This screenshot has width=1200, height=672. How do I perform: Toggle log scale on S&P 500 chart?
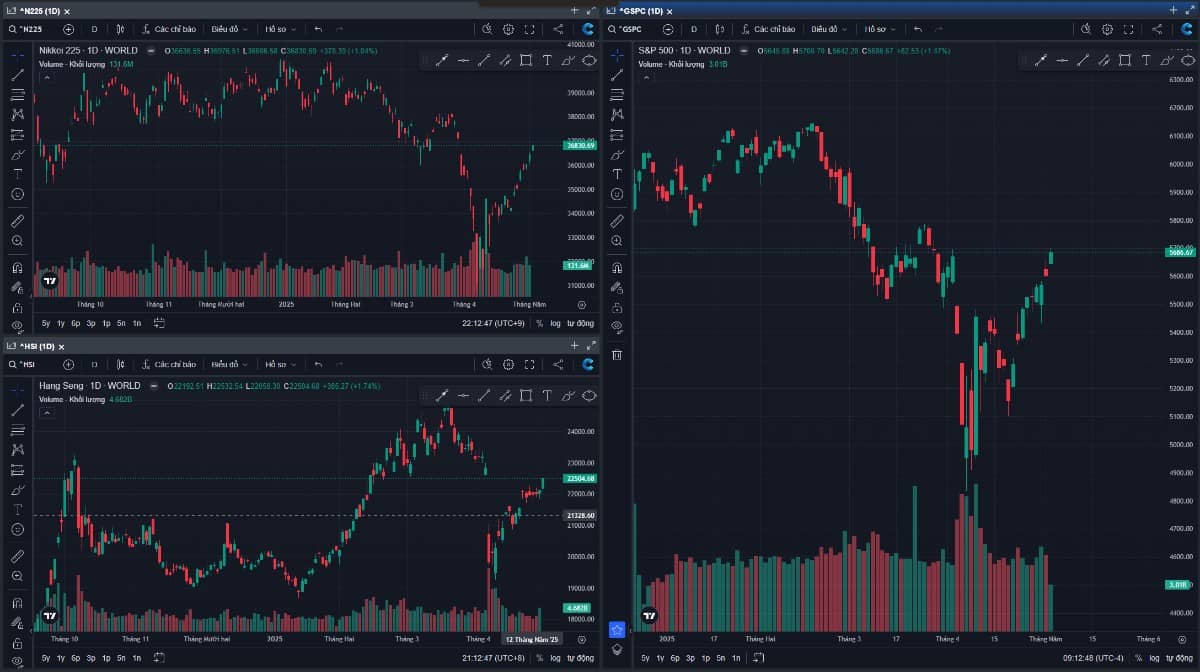coord(1156,658)
